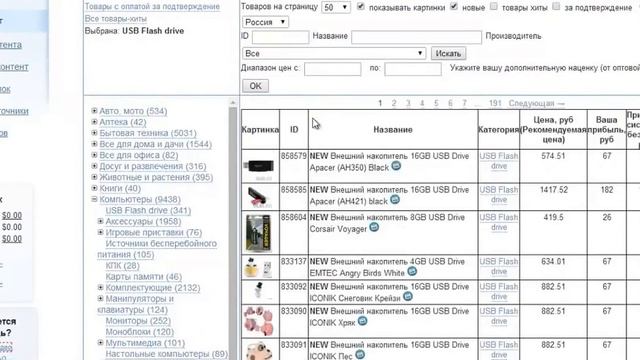Expand 'Аксессуары (1958)' subcategory
The width and height of the screenshot is (640, 360).
100,221
